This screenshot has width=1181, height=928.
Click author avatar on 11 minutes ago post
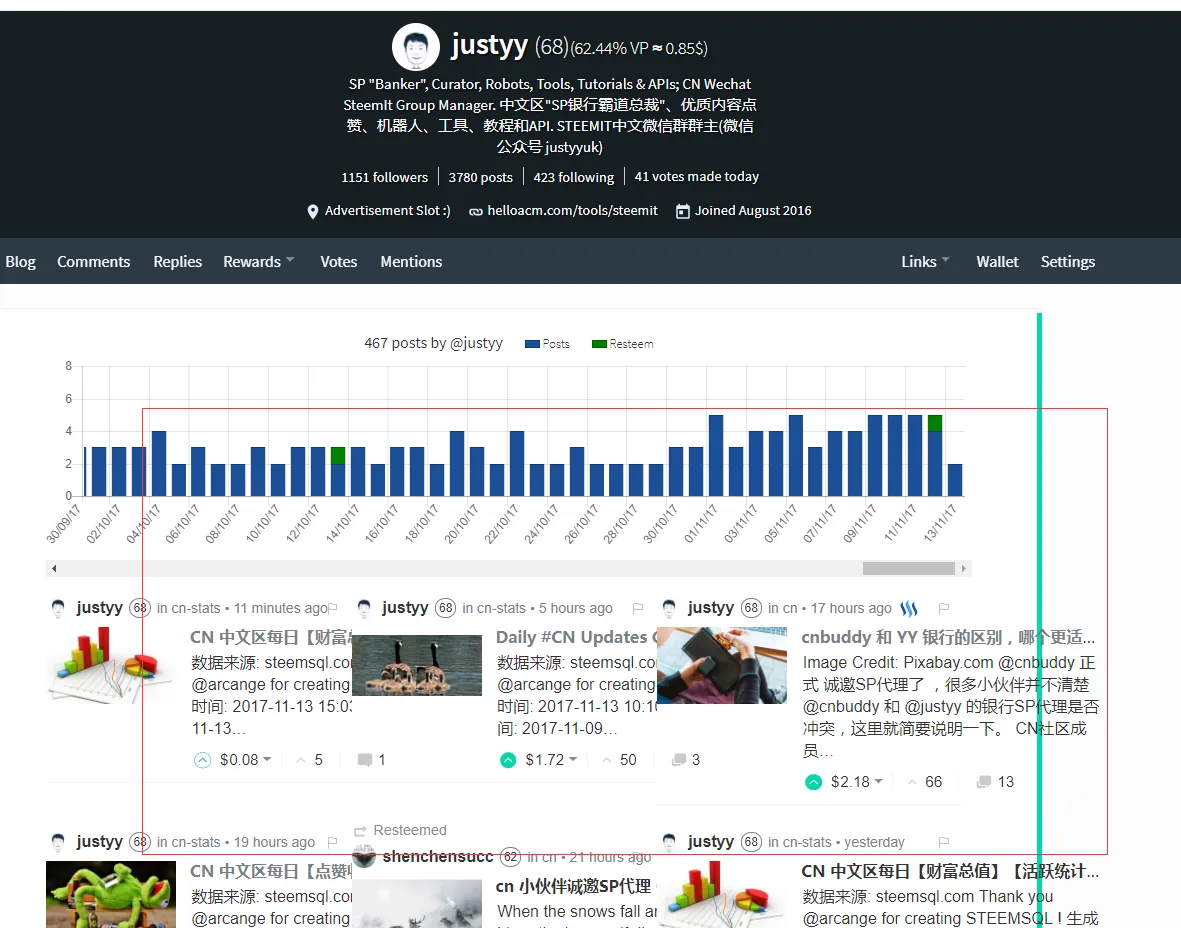(x=58, y=608)
